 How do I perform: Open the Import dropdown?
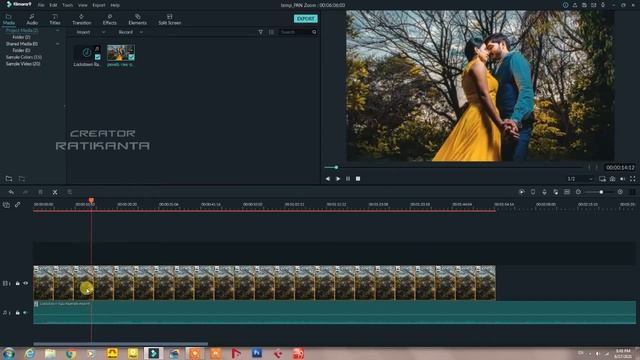coord(91,32)
